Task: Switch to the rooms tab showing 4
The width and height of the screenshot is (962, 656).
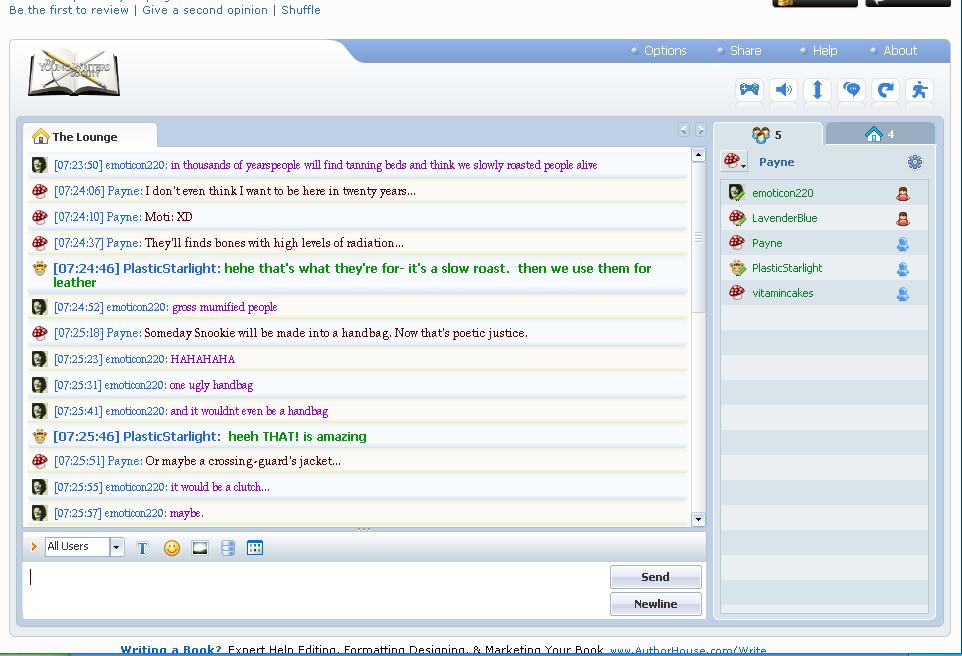Action: (880, 133)
